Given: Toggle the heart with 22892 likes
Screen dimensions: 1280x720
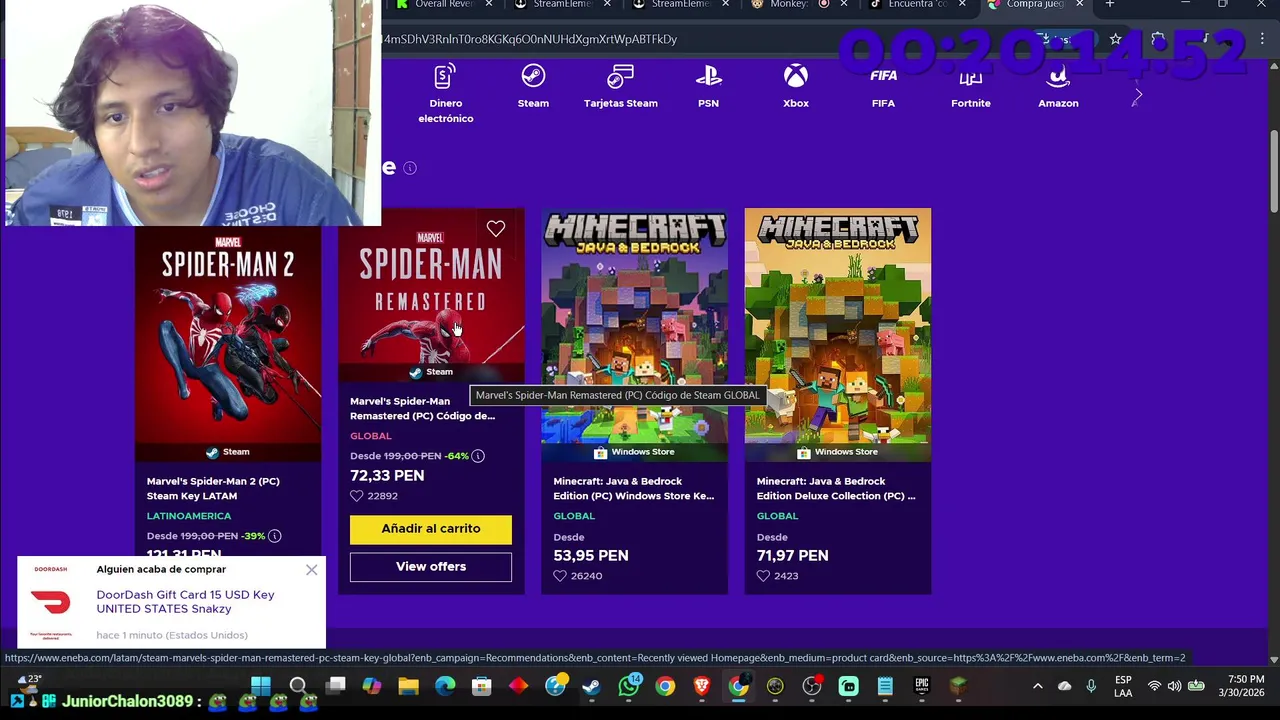Looking at the screenshot, I should [357, 496].
